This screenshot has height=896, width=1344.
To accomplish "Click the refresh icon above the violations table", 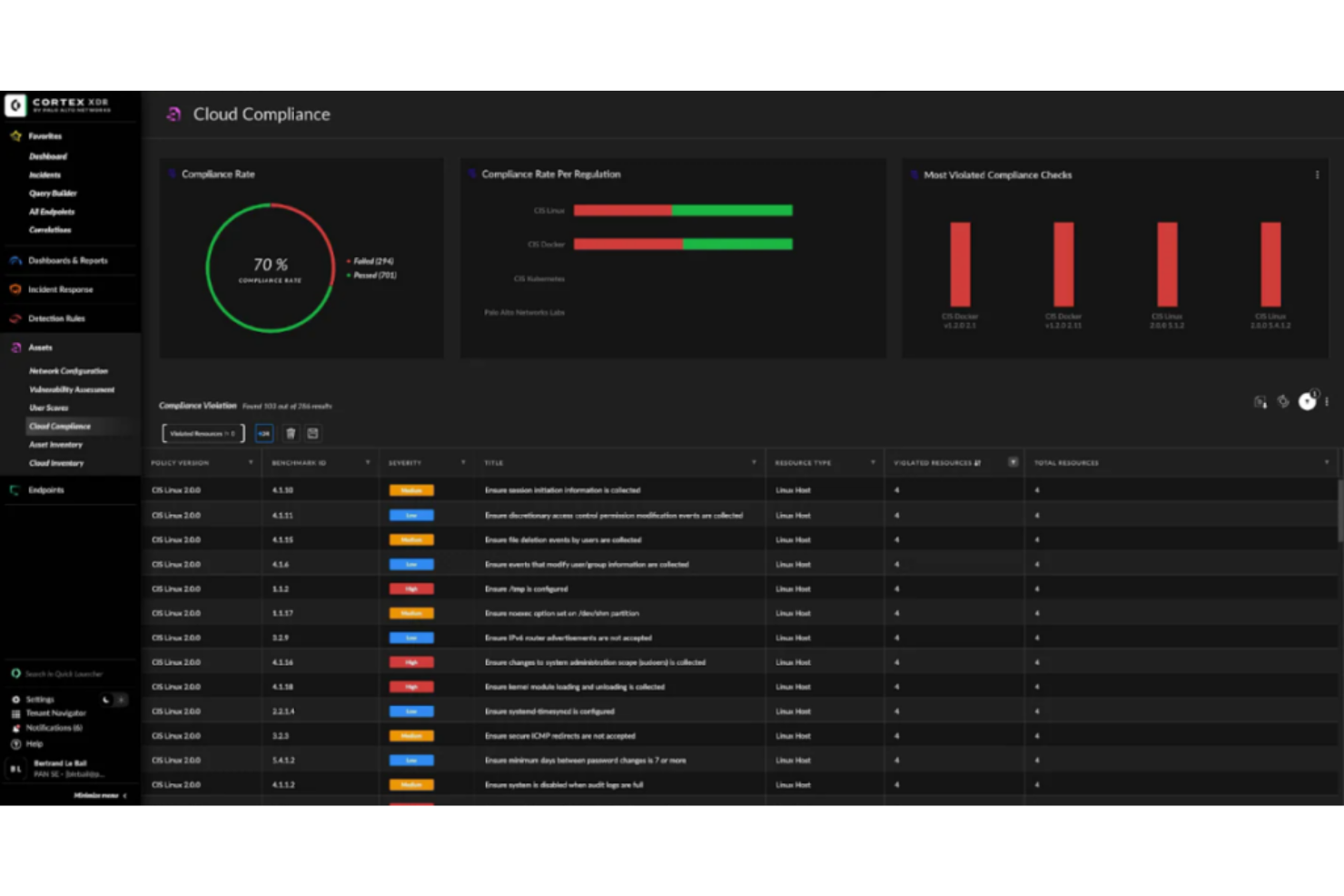I will 1282,401.
